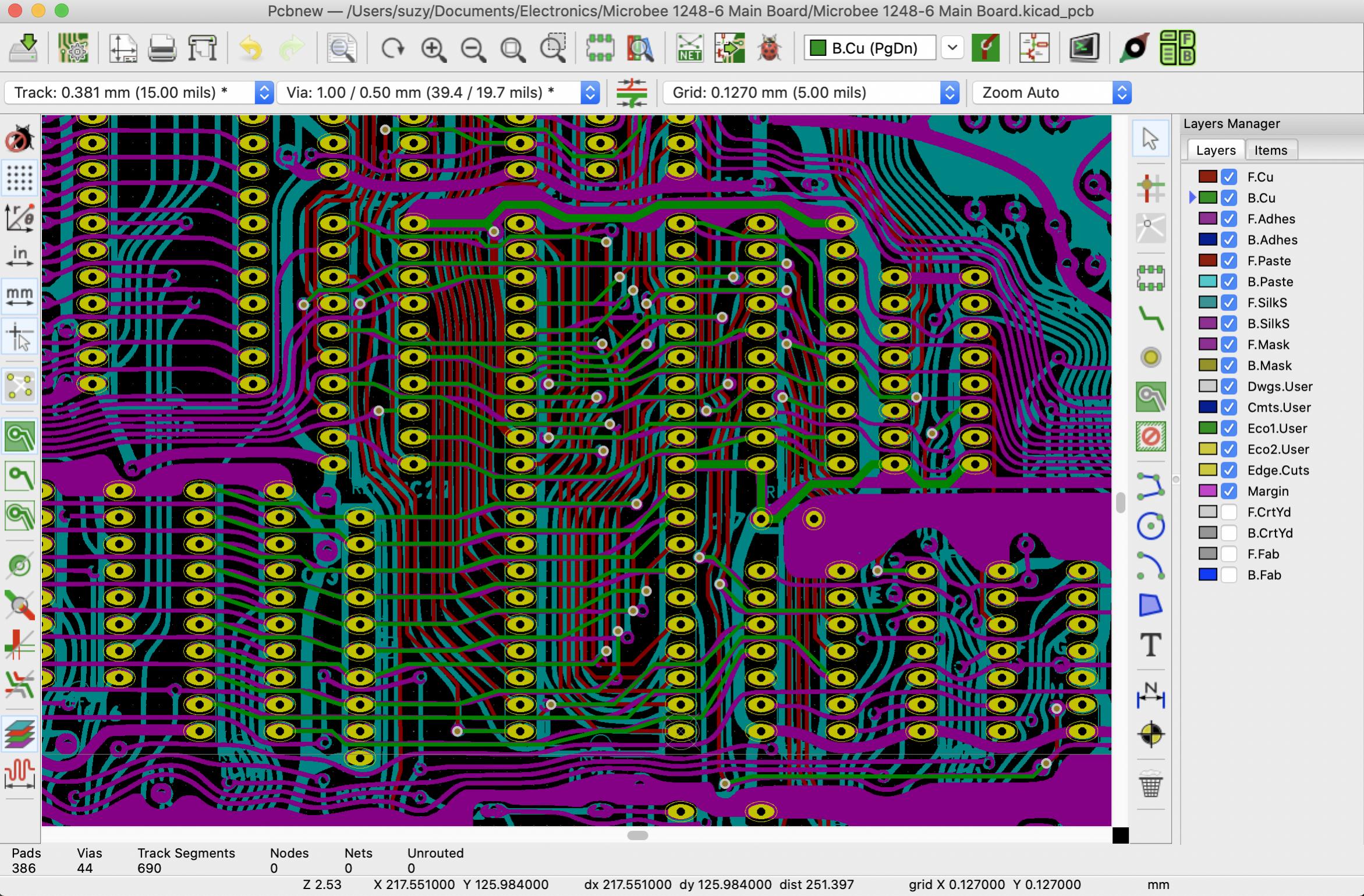
Task: Select the Add dimension tool
Action: [1150, 695]
